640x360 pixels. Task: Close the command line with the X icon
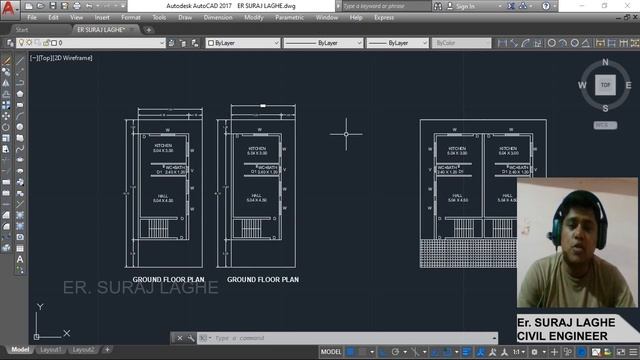coord(180,338)
